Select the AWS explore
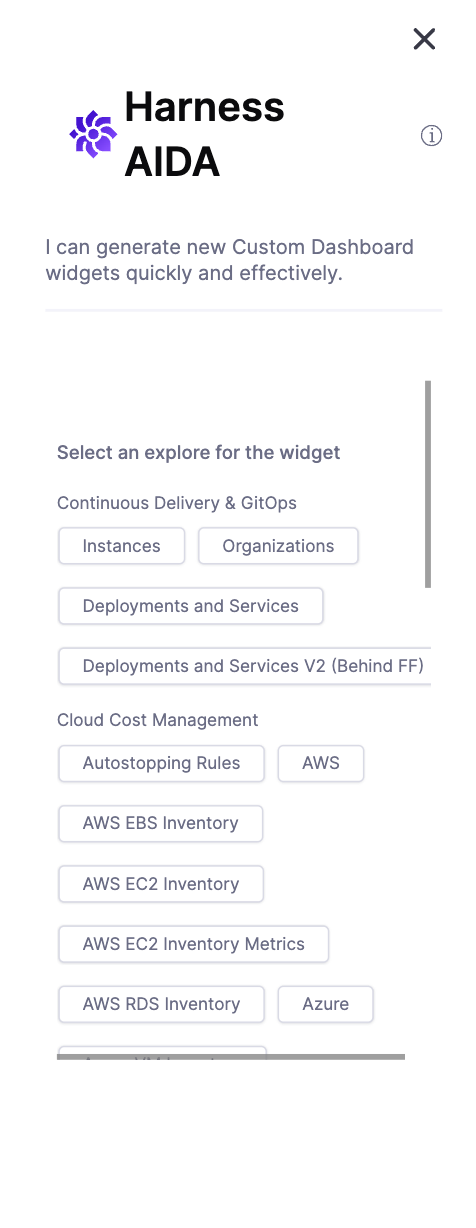 321,763
